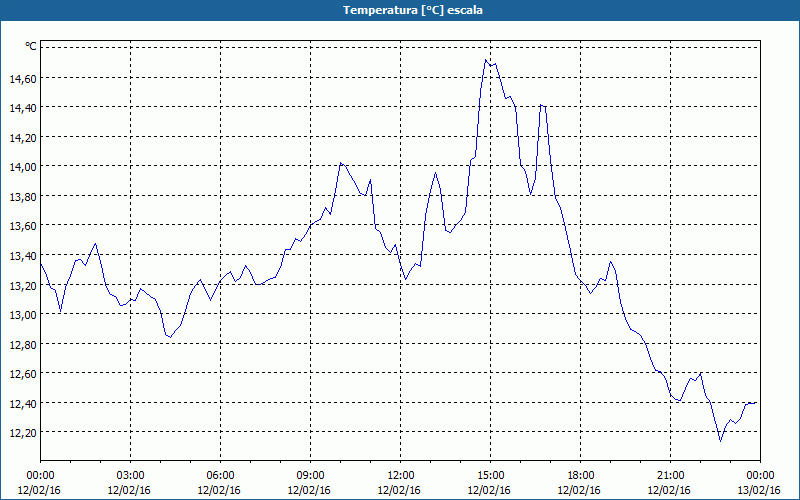The width and height of the screenshot is (800, 500).
Task: Click the 14,60 y-axis value
Action: tap(23, 78)
